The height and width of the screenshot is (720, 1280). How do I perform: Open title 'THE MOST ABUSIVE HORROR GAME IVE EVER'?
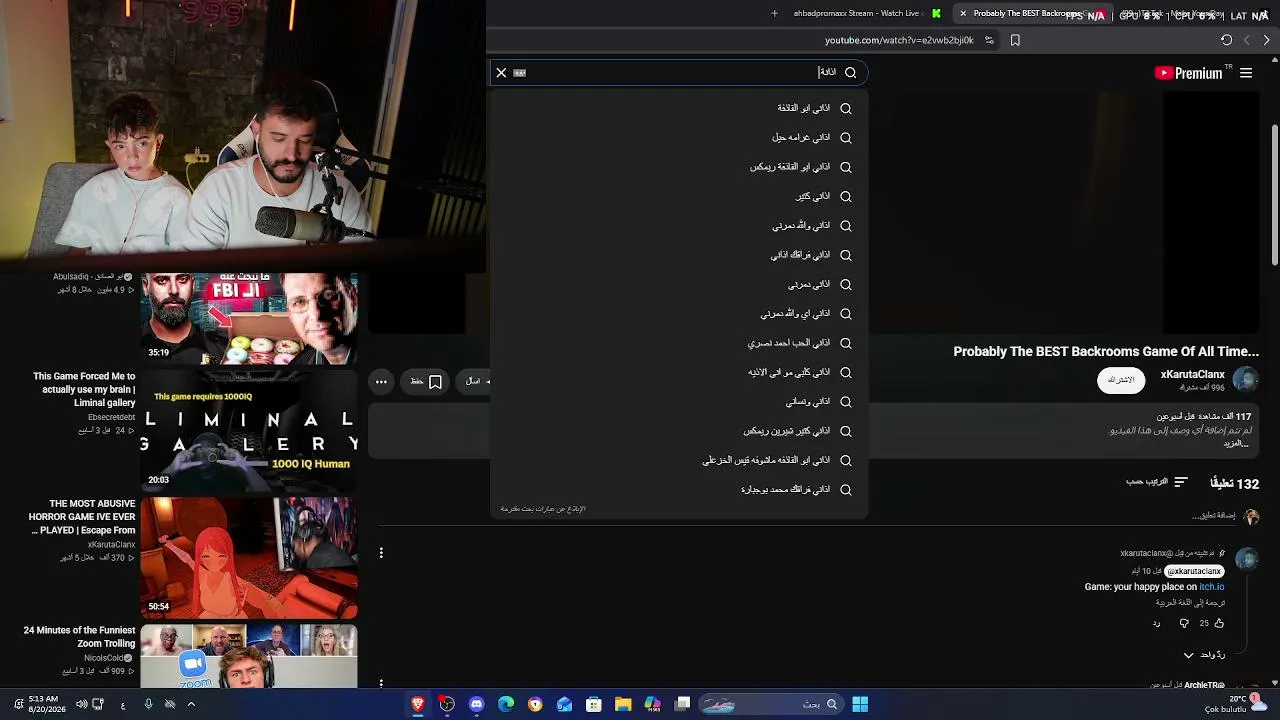82,517
